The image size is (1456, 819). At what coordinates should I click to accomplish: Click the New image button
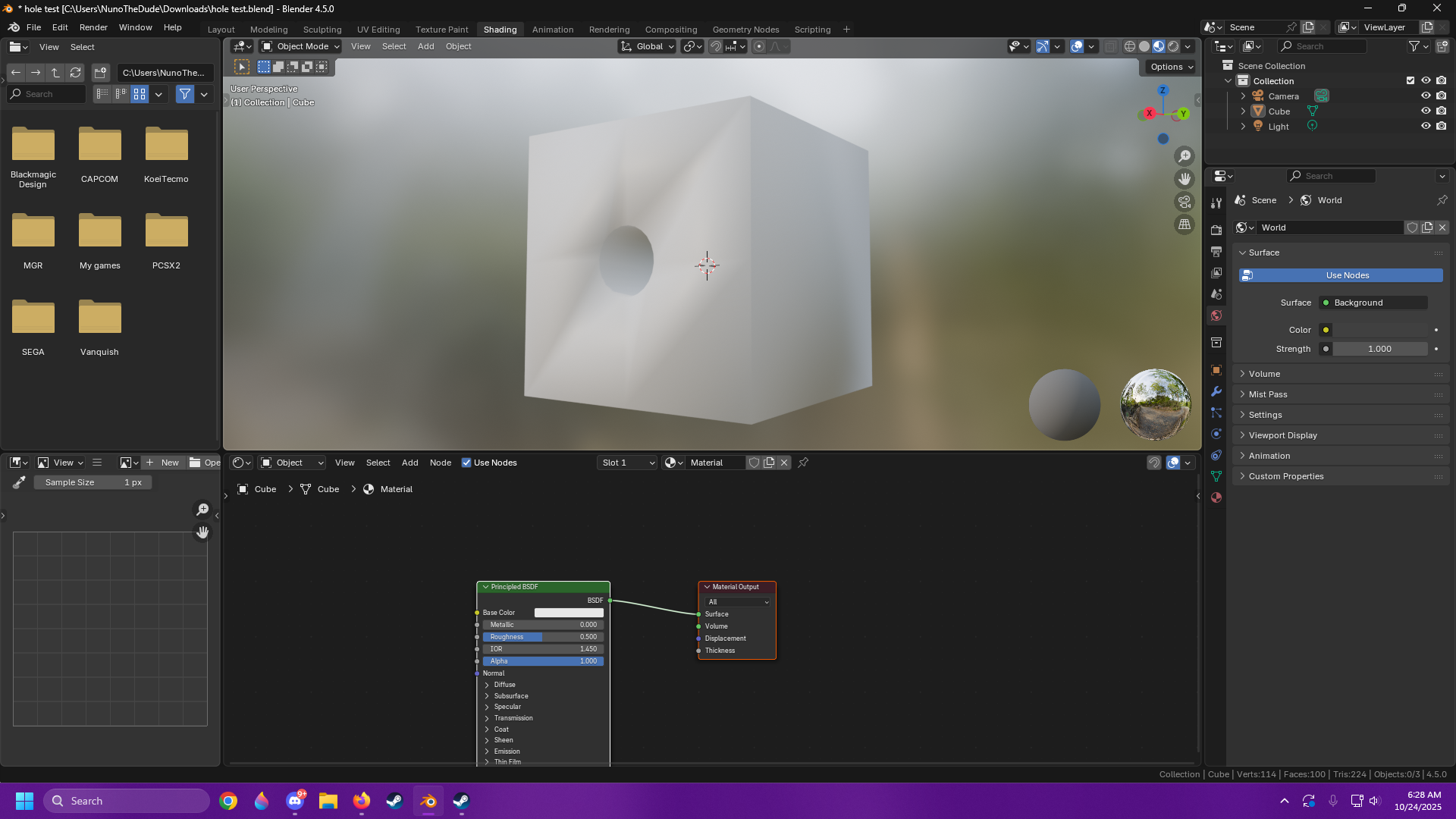coord(162,463)
